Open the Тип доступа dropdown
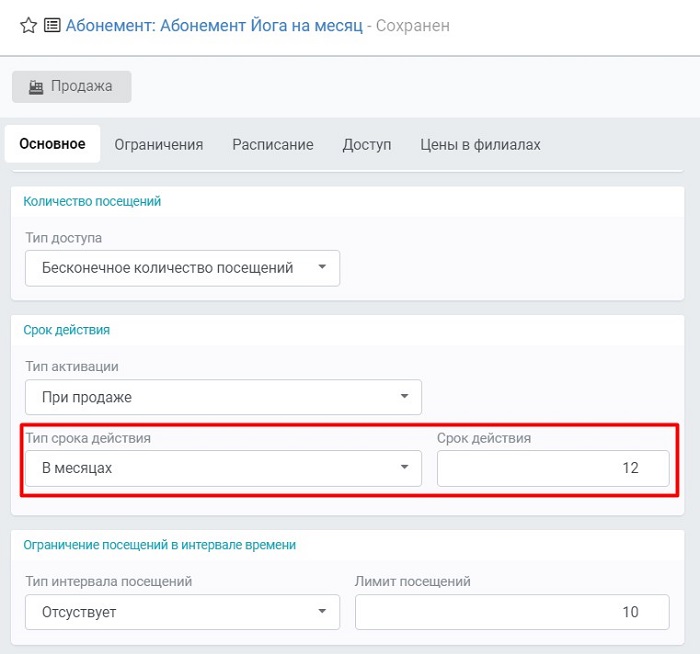Image resolution: width=700 pixels, height=654 pixels. click(x=182, y=268)
